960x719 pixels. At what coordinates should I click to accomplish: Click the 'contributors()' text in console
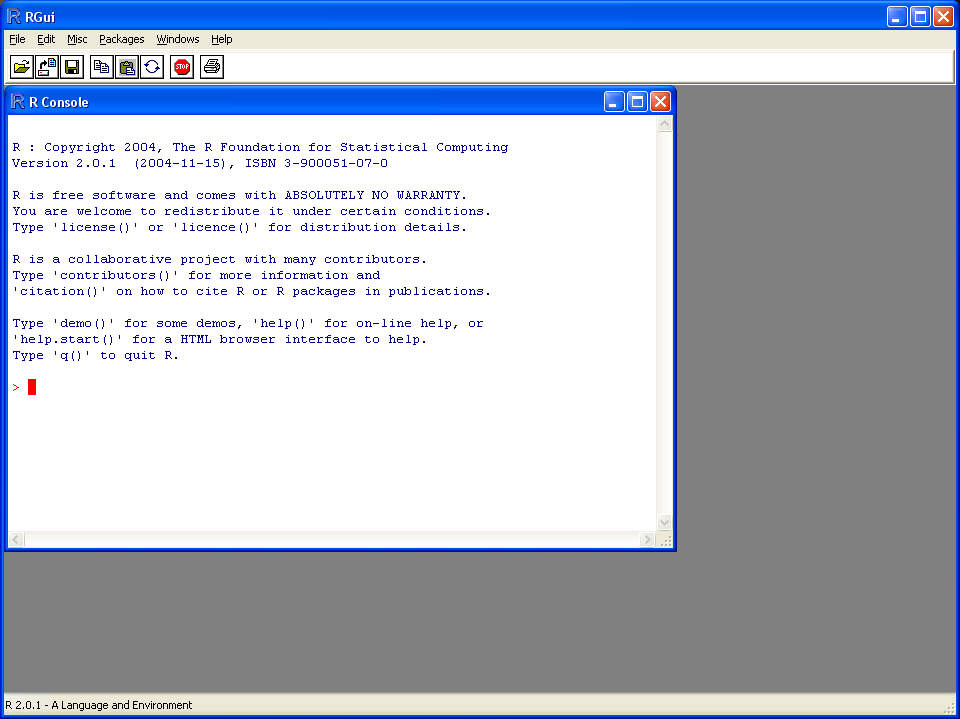point(116,276)
